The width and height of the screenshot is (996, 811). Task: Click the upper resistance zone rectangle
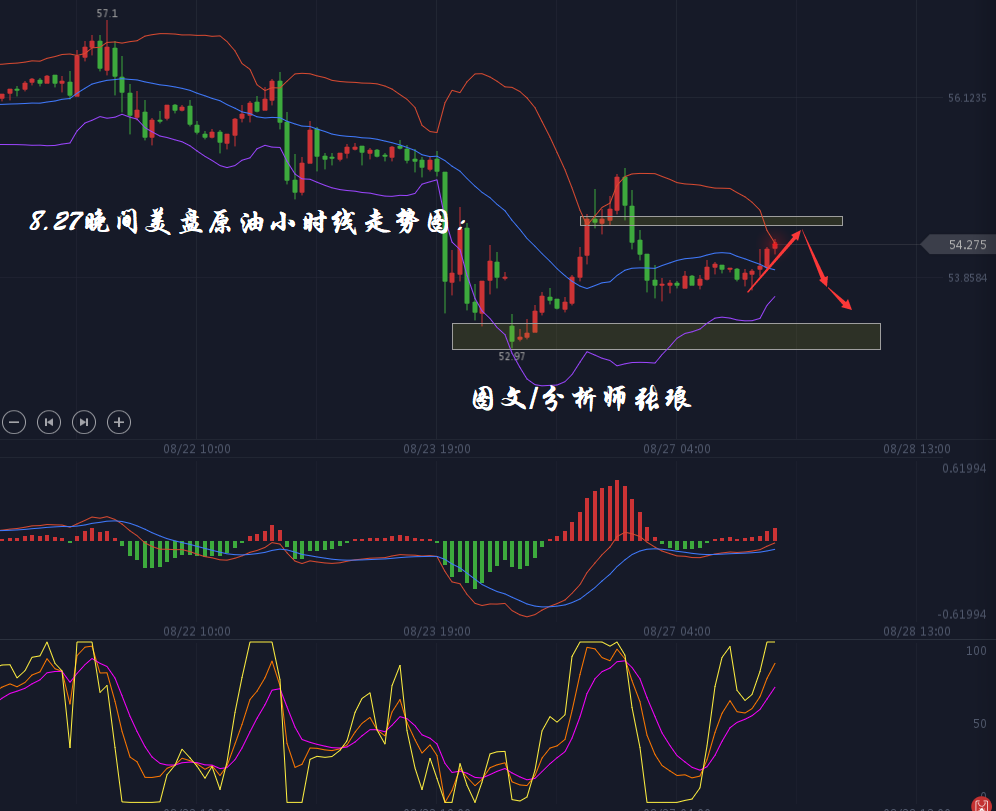(711, 221)
